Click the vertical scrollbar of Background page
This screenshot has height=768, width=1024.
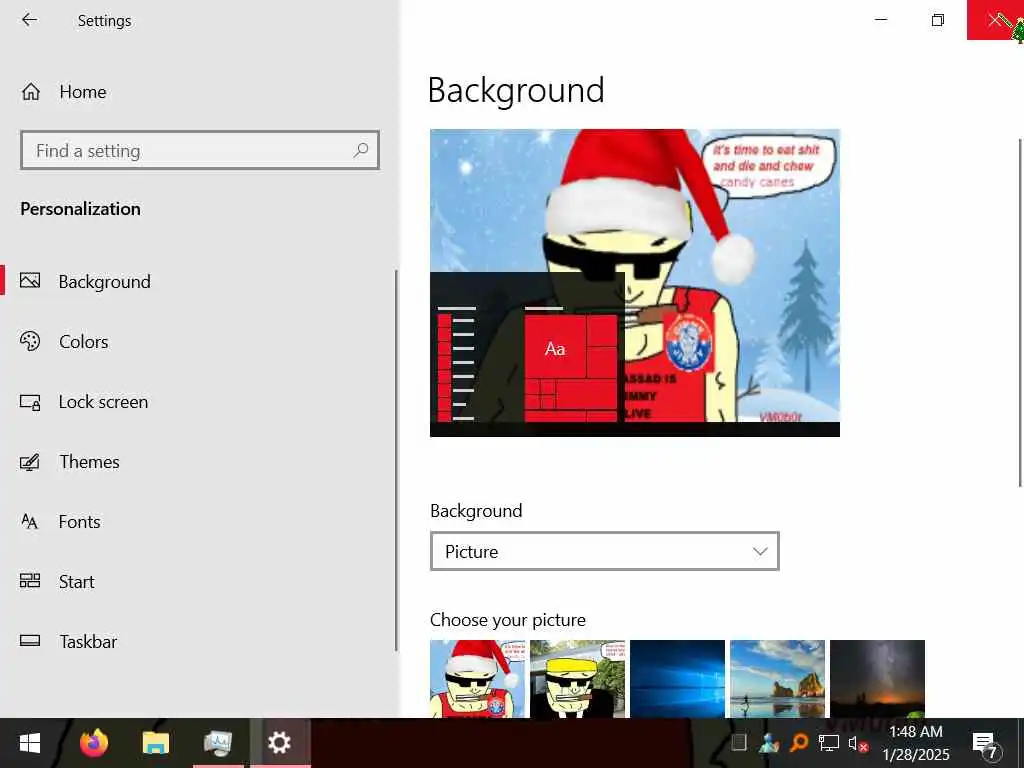pos(1020,312)
